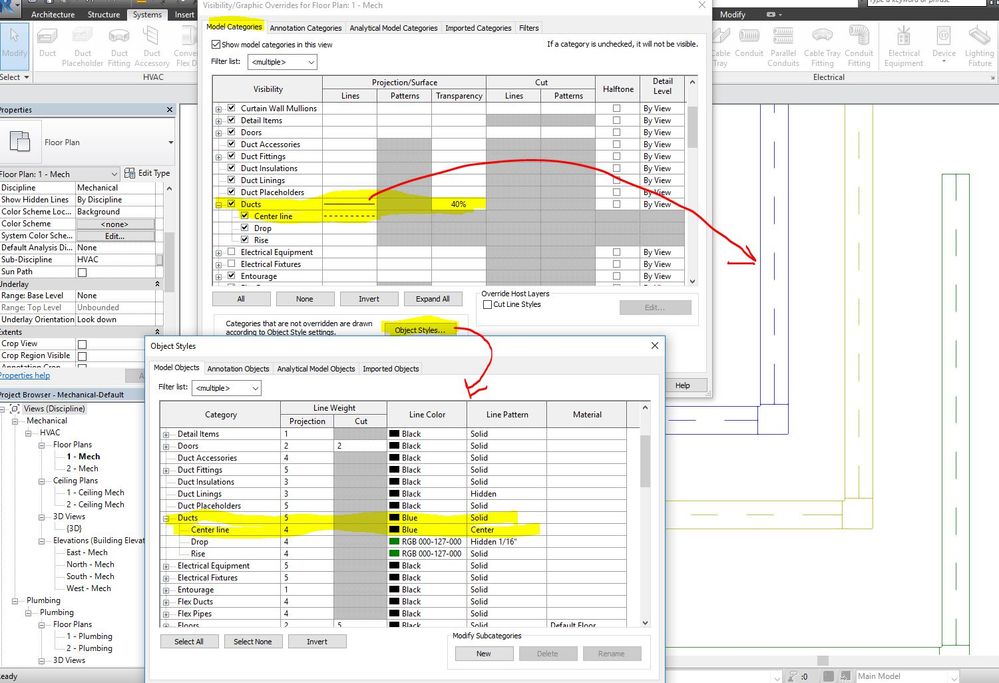Click the Electrical Equipment ribbon icon
The height and width of the screenshot is (683, 999).
pos(903,46)
